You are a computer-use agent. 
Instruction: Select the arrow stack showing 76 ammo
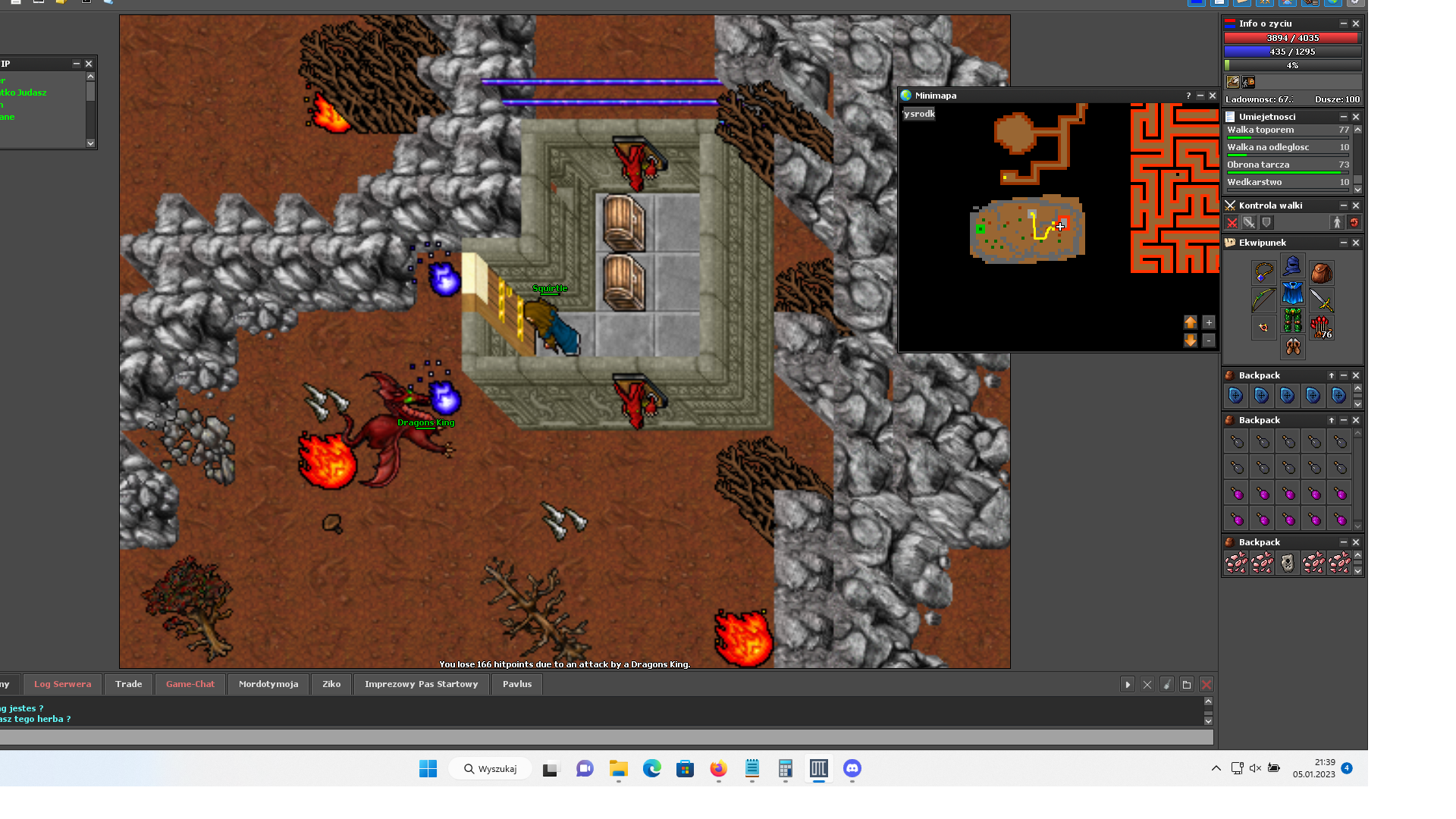click(1321, 328)
